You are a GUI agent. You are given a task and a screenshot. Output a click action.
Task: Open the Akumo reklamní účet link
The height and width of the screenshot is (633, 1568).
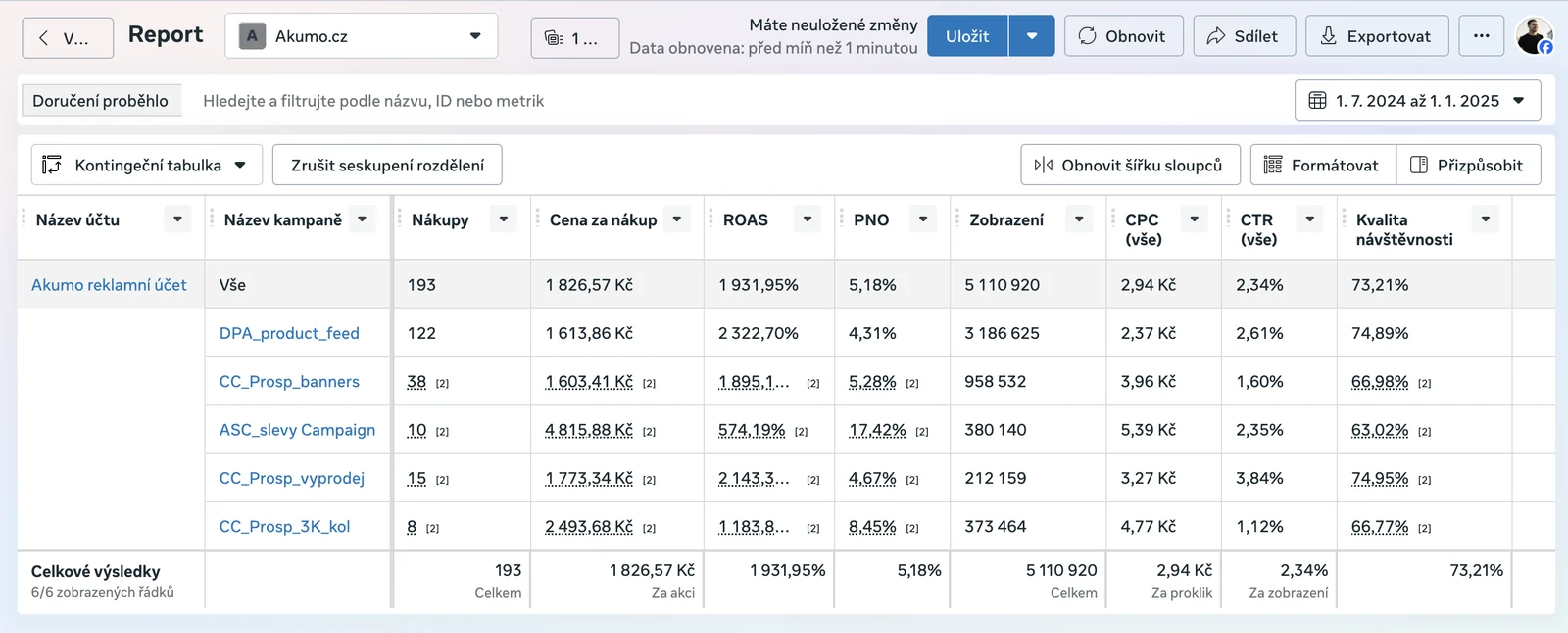click(x=109, y=285)
